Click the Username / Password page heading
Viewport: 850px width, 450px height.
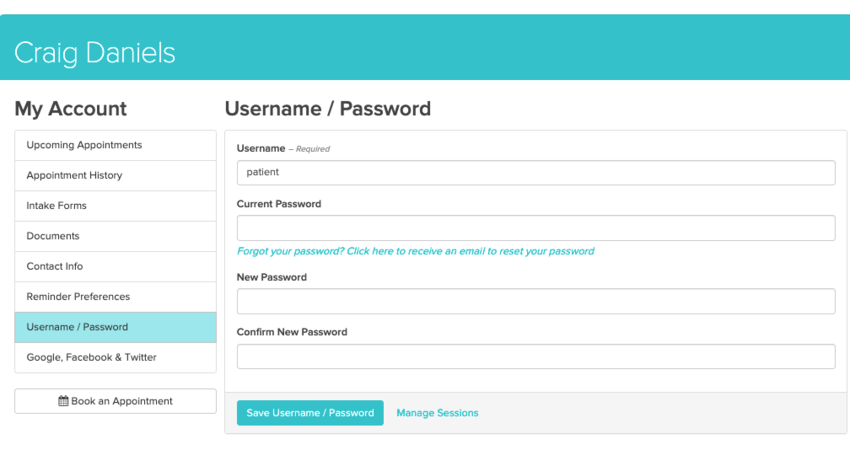click(x=328, y=109)
